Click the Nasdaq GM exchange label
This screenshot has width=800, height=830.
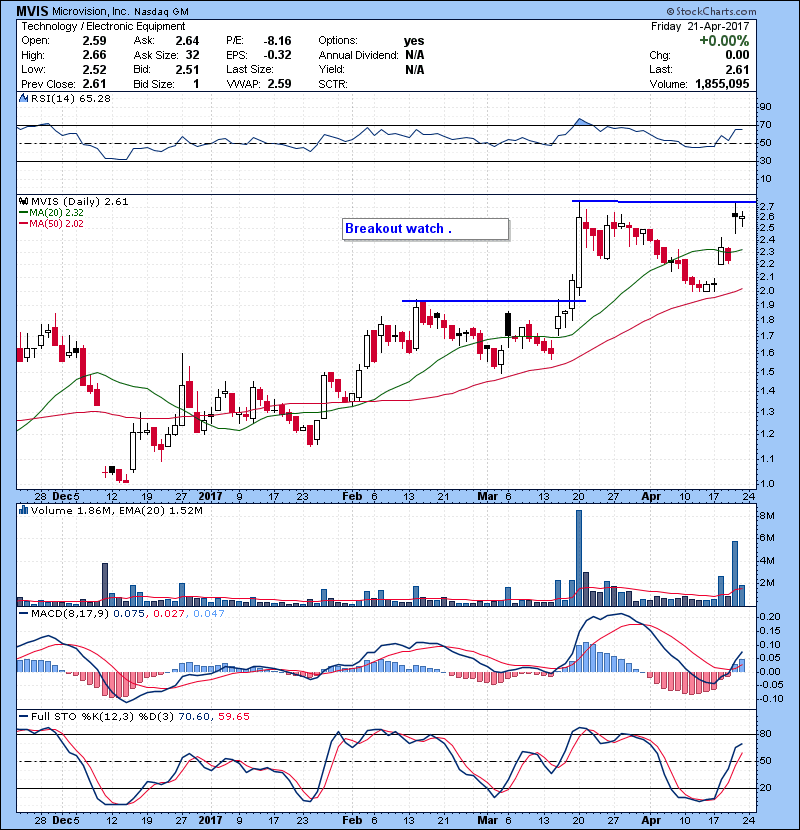click(x=161, y=12)
